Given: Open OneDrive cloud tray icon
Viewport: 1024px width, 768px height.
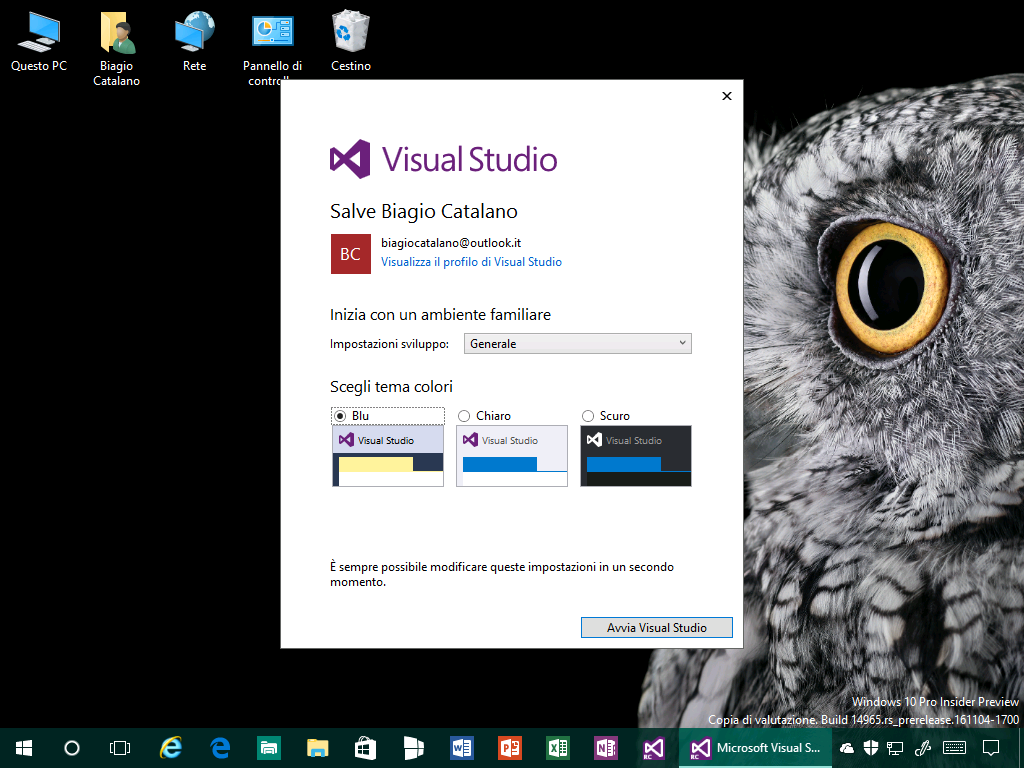Looking at the screenshot, I should pos(847,748).
